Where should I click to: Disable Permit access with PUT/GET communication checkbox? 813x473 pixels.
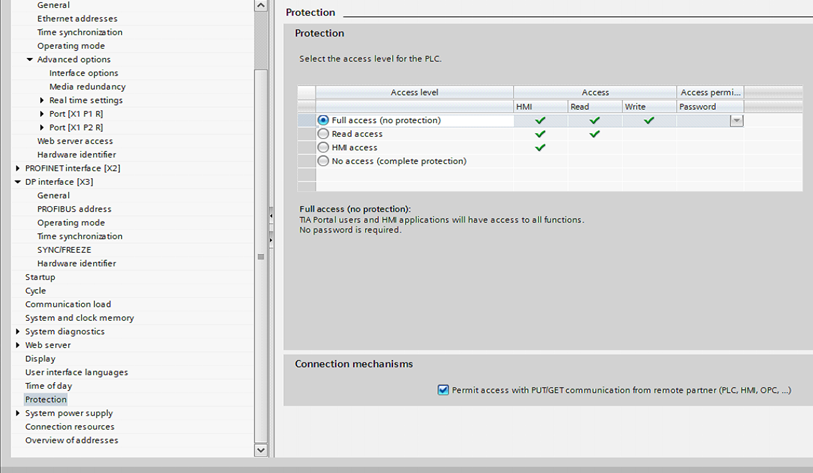tap(443, 390)
